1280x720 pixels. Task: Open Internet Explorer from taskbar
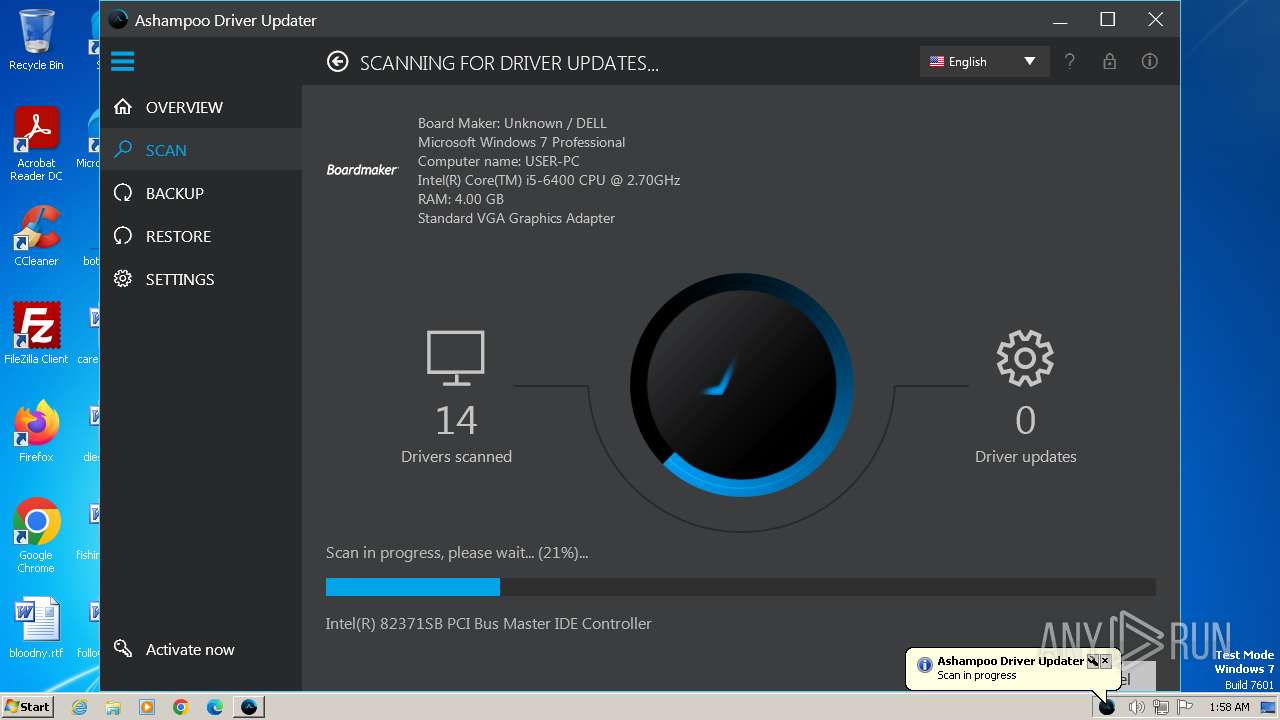click(80, 707)
